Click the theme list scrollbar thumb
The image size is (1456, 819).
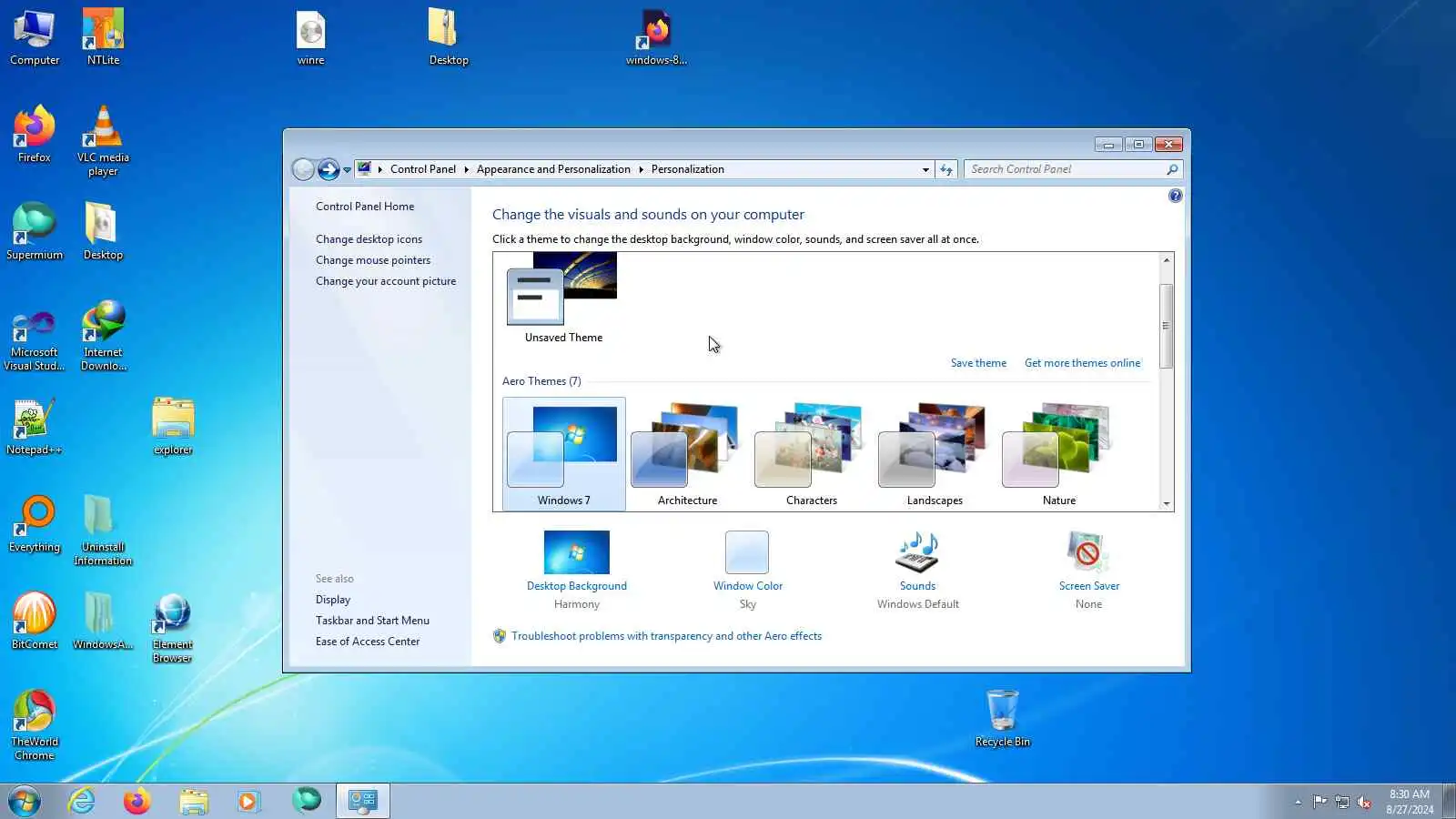tap(1166, 326)
